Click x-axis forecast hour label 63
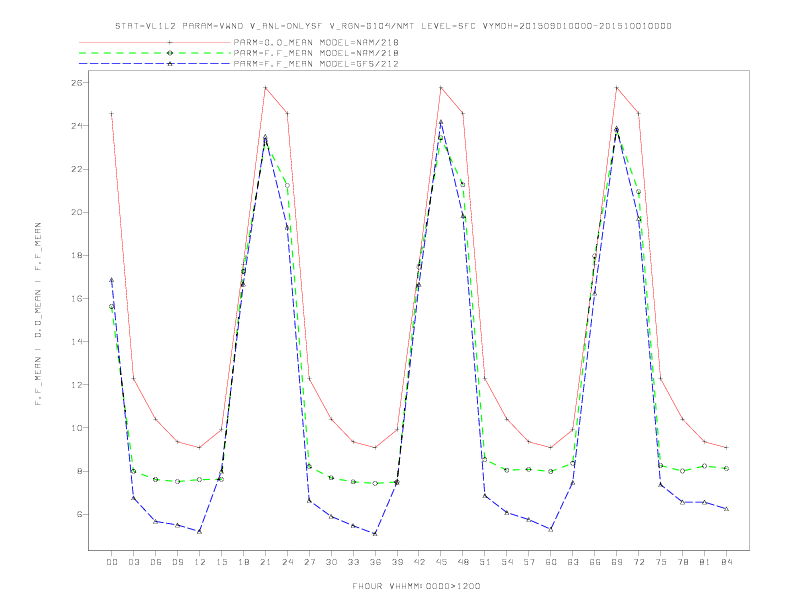 [x=573, y=562]
